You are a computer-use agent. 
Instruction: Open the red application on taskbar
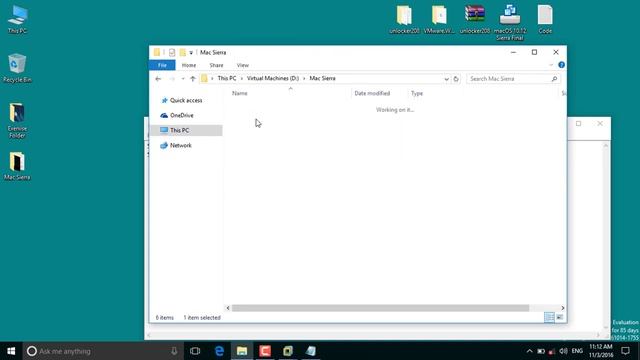[x=265, y=351]
